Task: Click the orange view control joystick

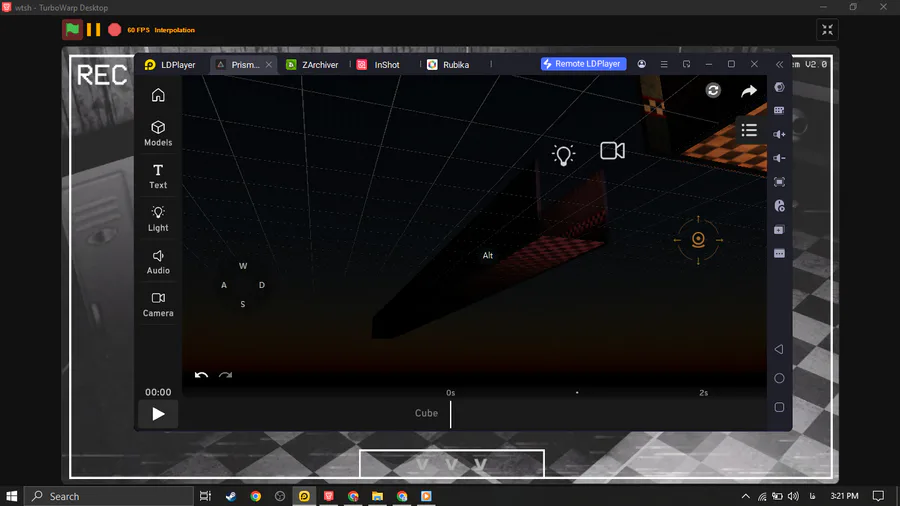Action: (698, 240)
